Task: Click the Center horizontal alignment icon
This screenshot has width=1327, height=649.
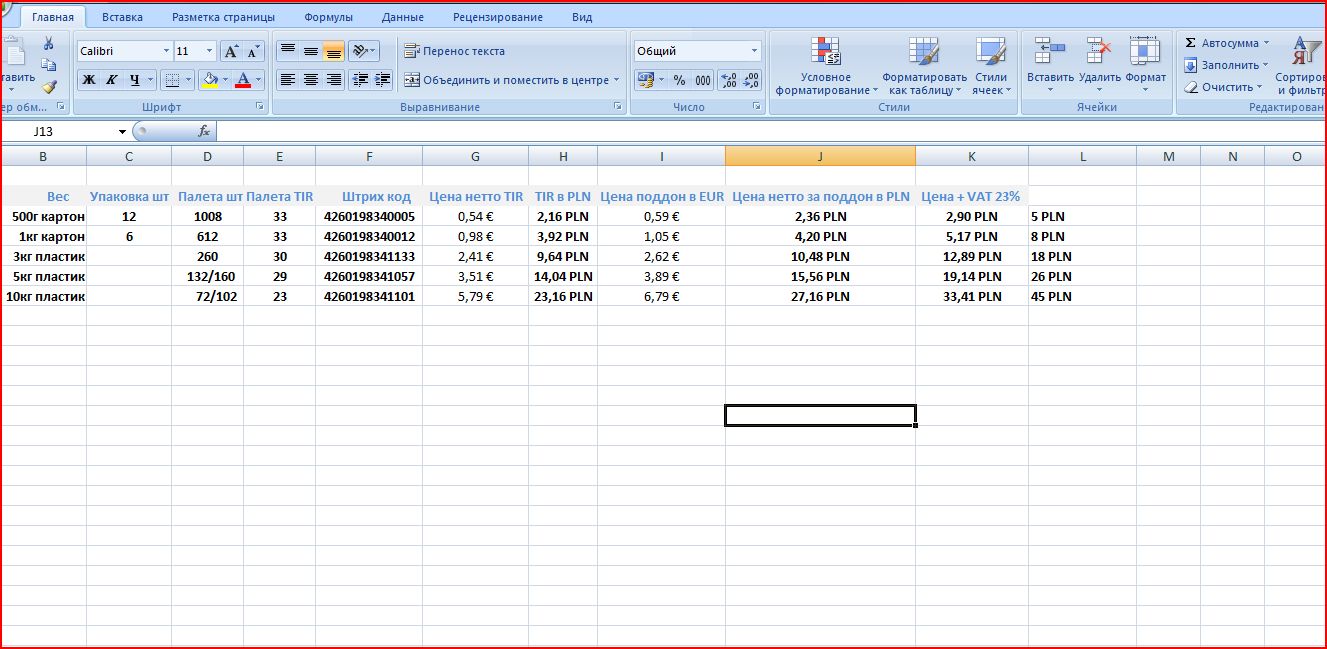Action: (311, 80)
